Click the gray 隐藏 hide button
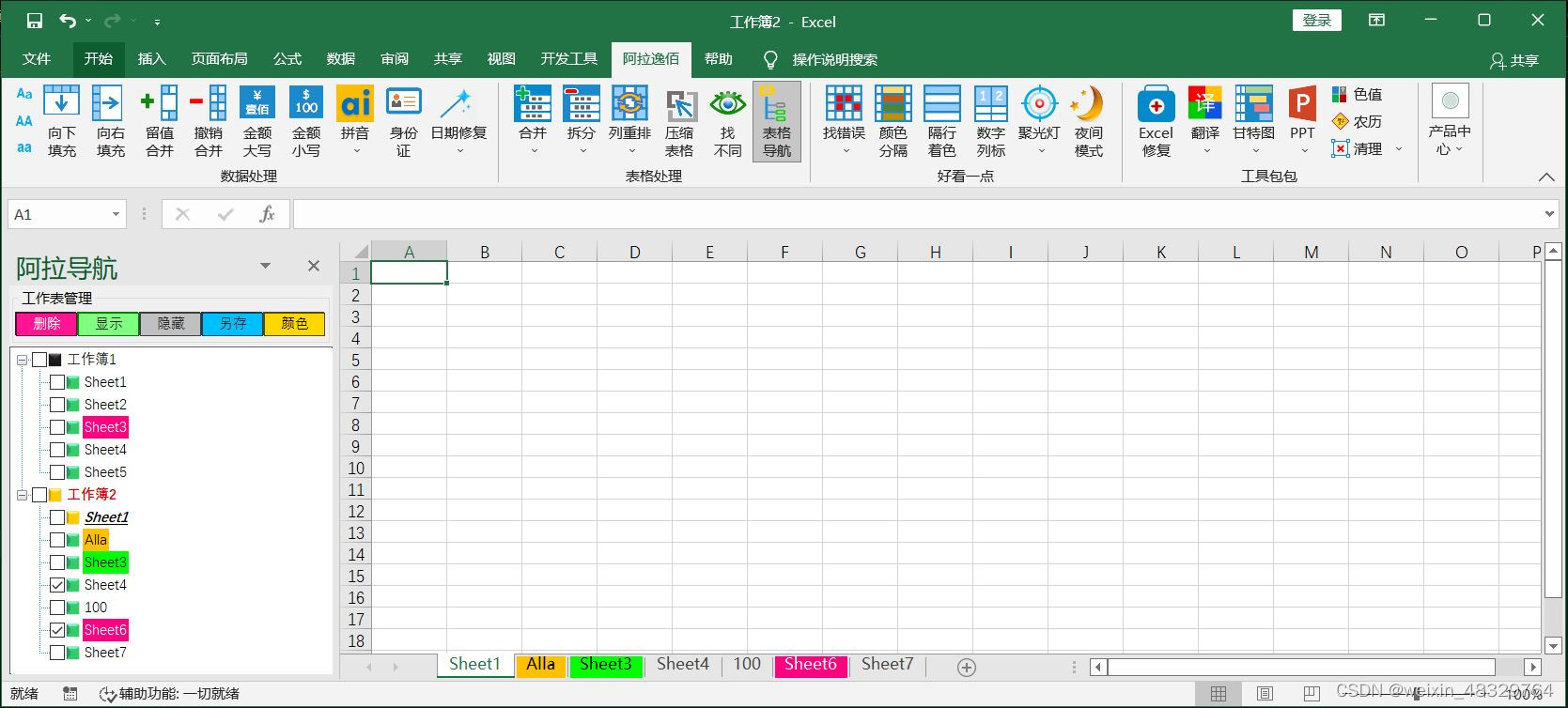This screenshot has width=1568, height=708. (x=170, y=324)
